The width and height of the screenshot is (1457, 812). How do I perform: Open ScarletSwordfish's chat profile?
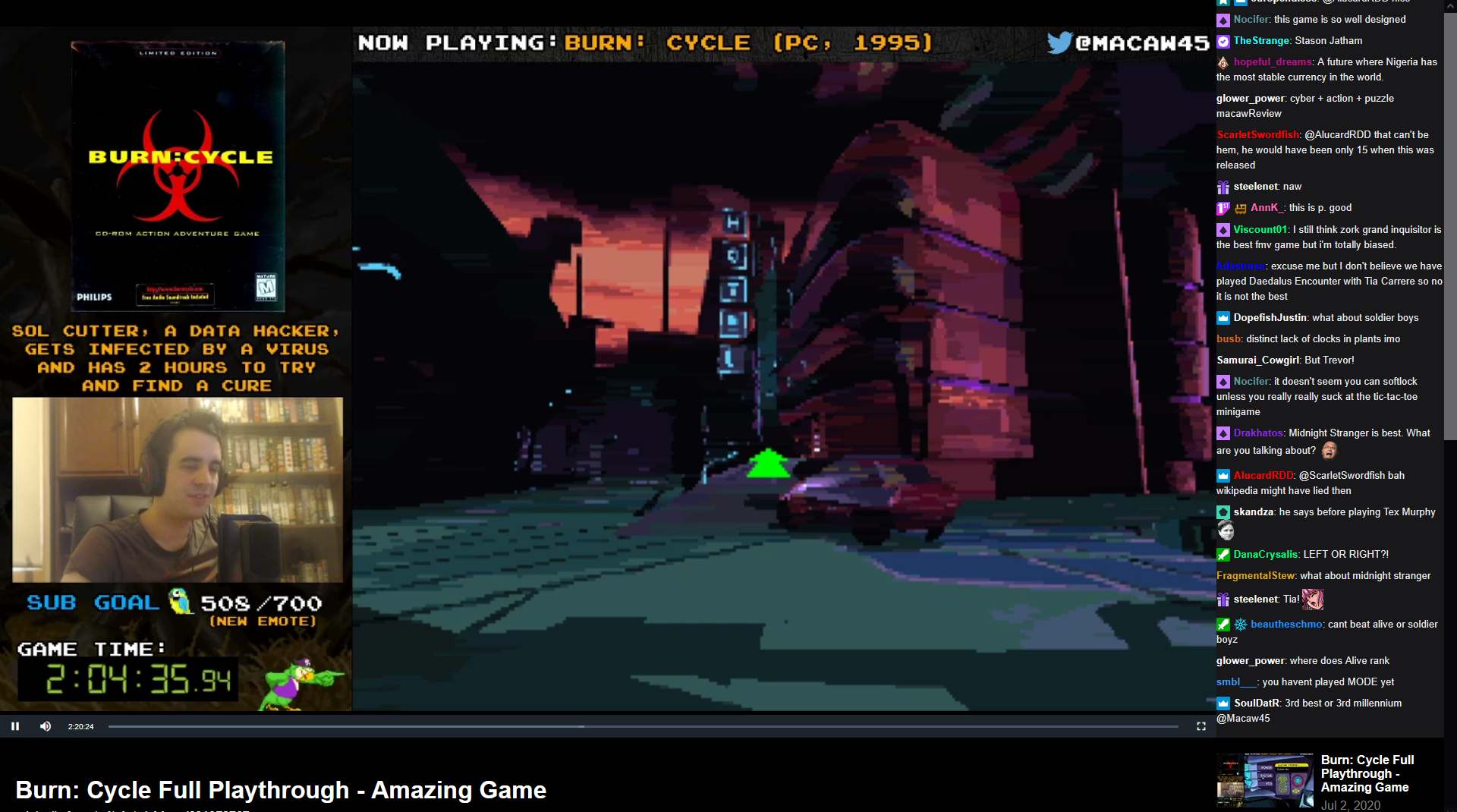click(1258, 135)
